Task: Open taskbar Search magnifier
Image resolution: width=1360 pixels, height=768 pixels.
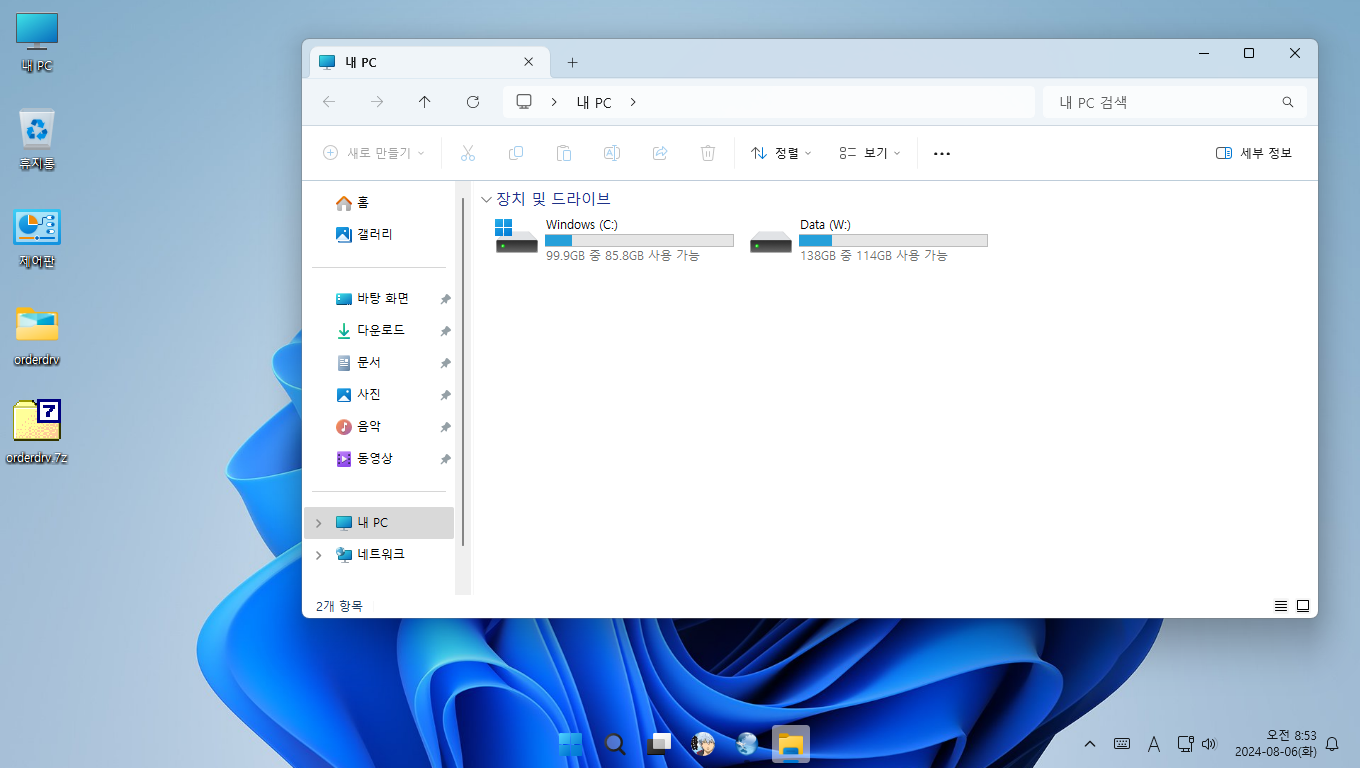Action: pos(615,744)
